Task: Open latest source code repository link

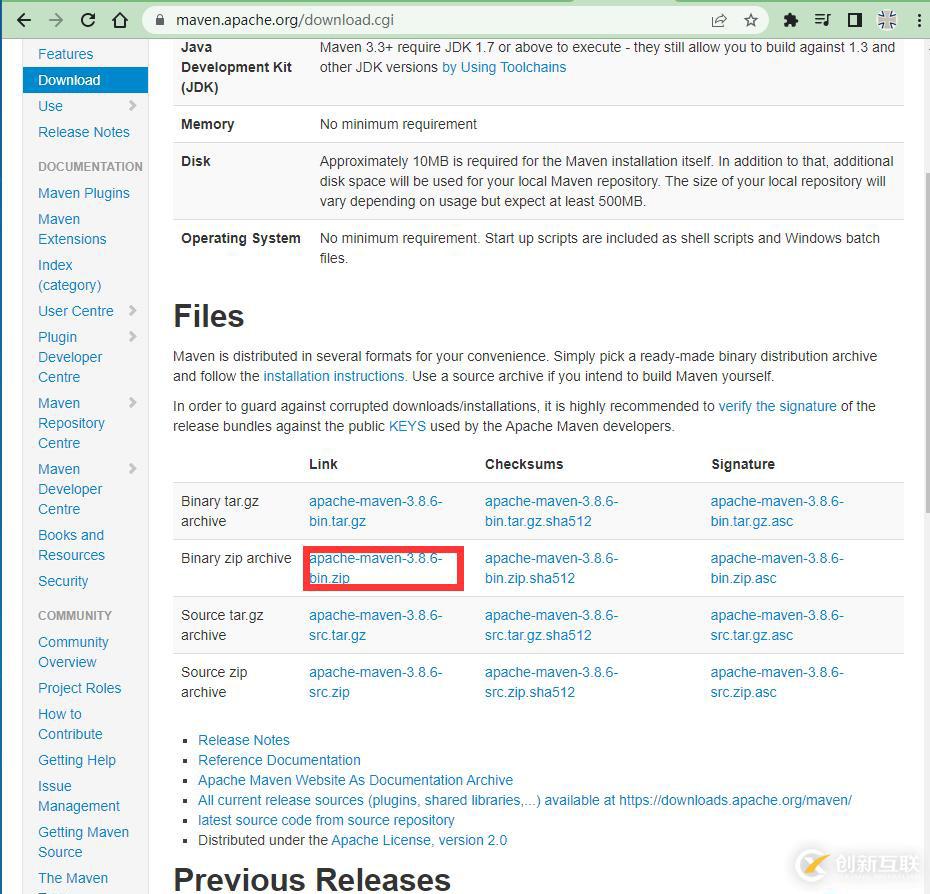Action: pos(326,820)
